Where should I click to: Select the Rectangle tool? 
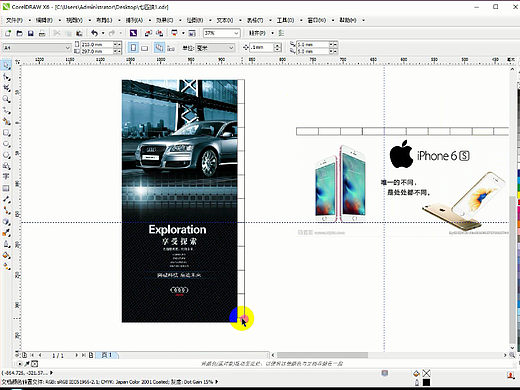point(6,133)
